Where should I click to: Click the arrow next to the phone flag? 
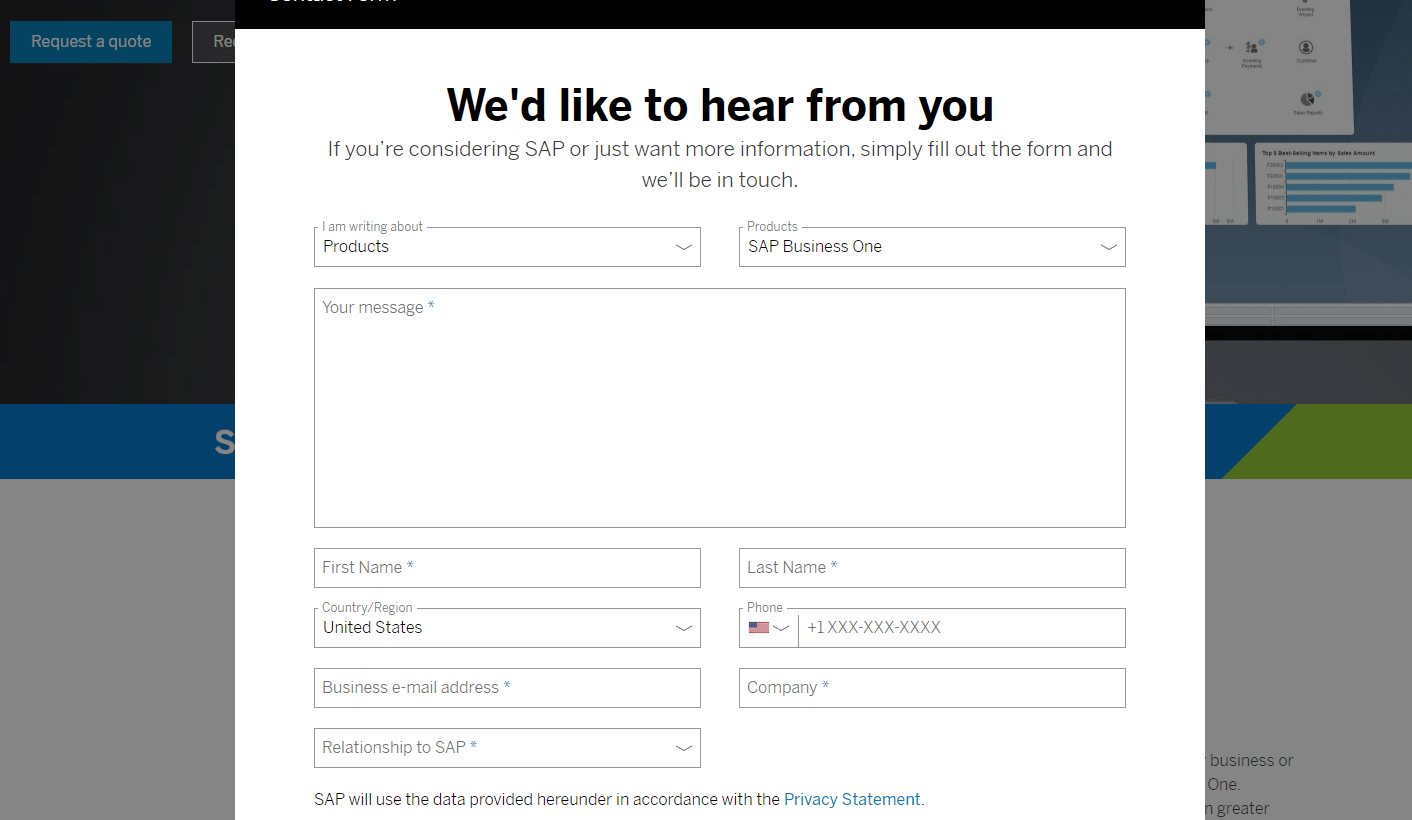pyautogui.click(x=782, y=627)
